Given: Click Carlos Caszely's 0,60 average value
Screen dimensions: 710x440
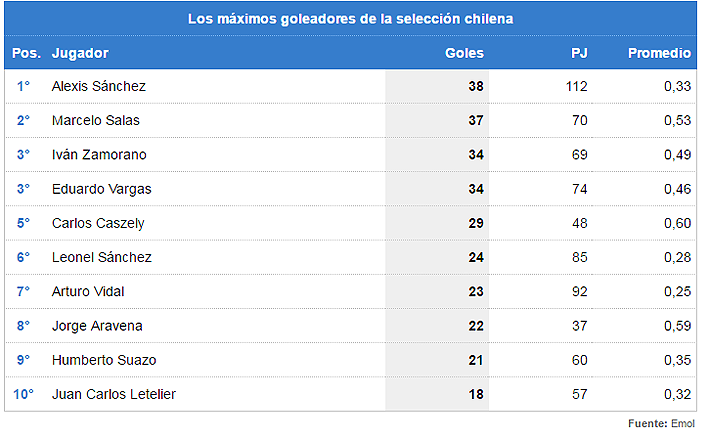Looking at the screenshot, I should pyautogui.click(x=677, y=223).
